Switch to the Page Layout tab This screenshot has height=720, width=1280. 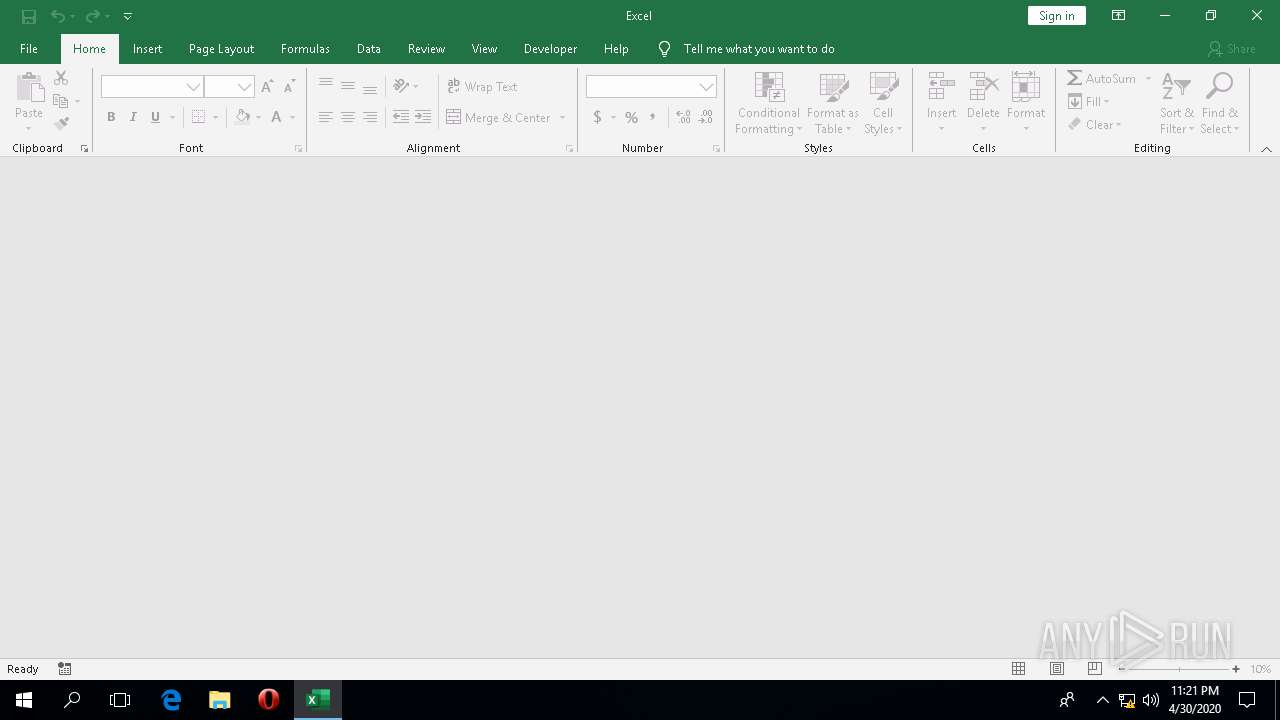221,48
